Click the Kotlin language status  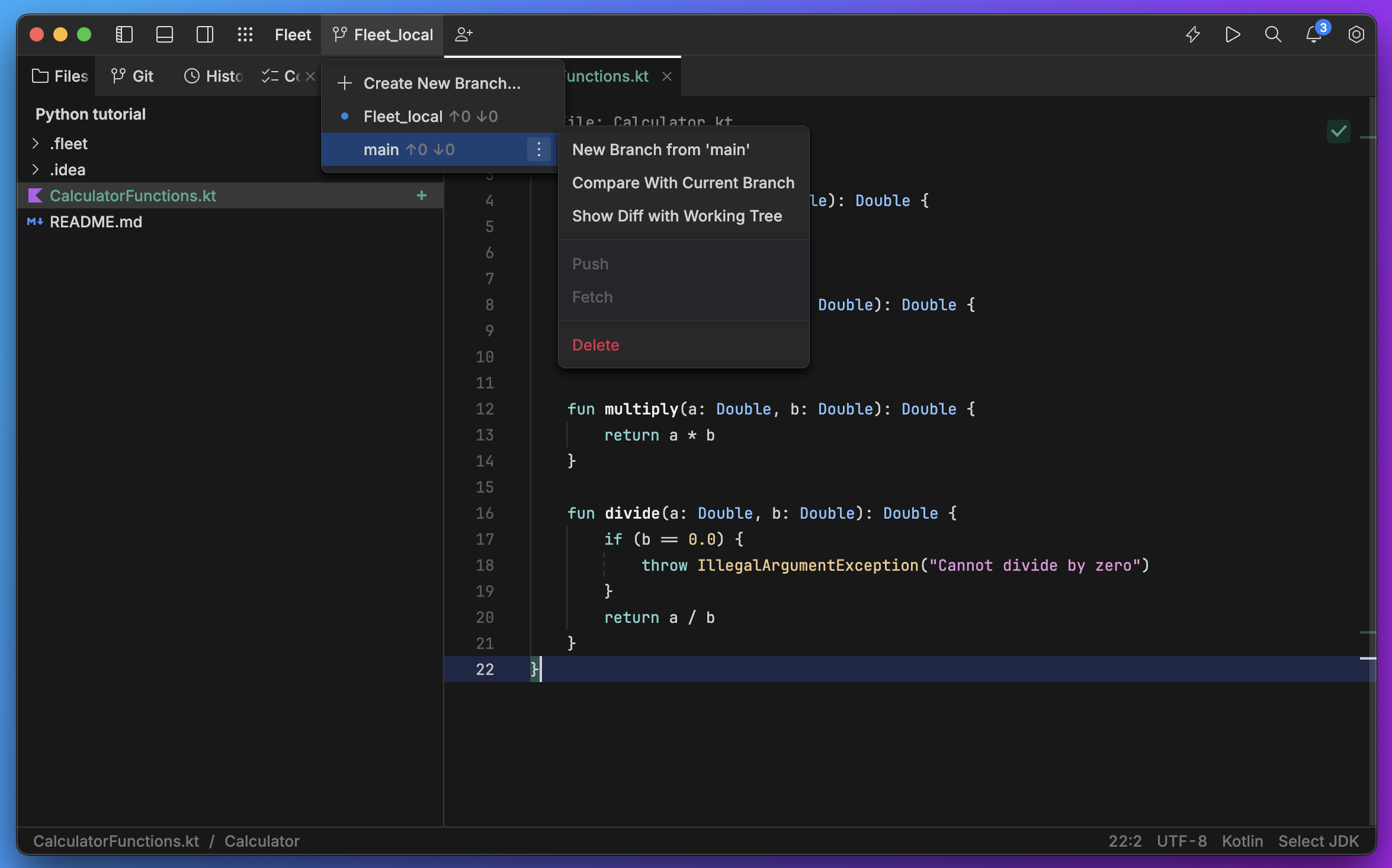click(x=1243, y=841)
